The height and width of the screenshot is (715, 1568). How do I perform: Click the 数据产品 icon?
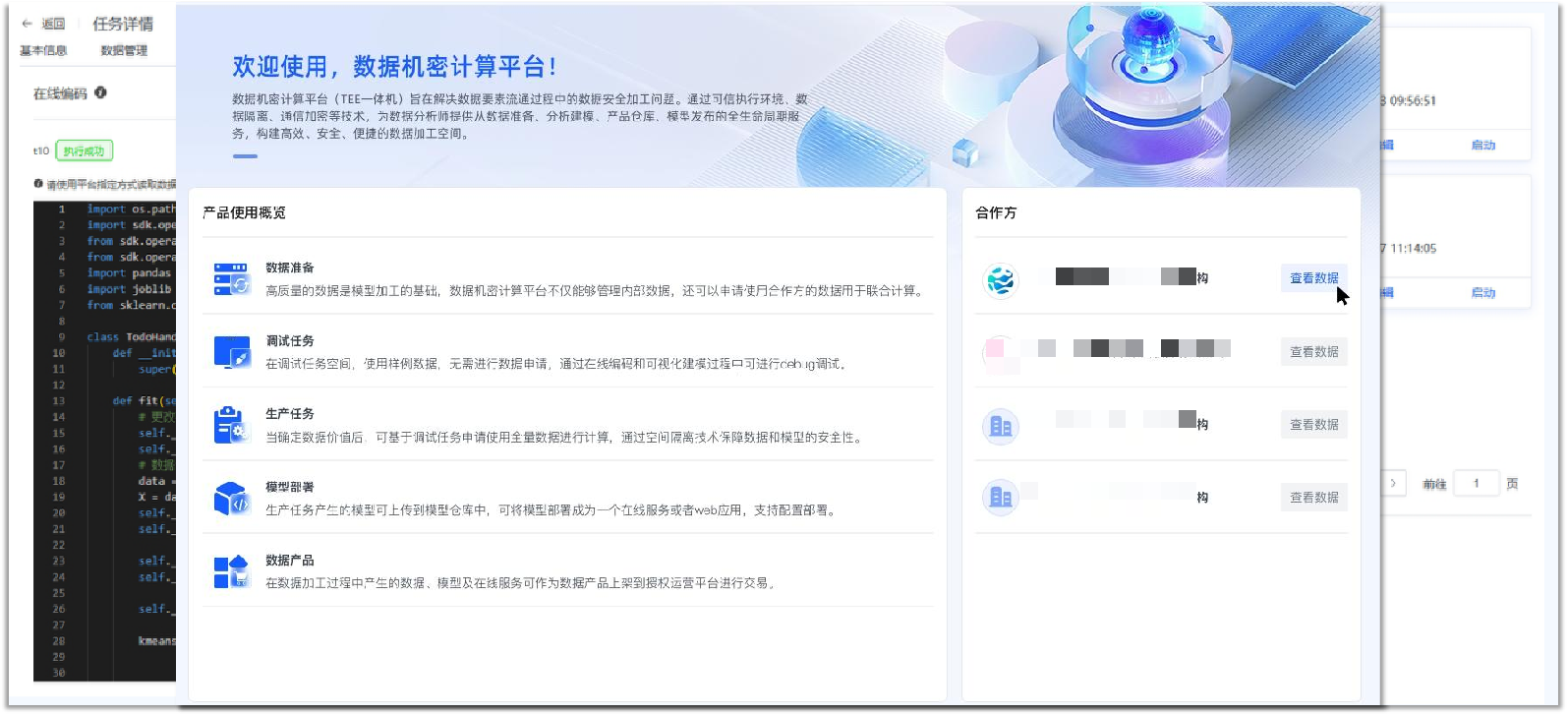(x=232, y=571)
